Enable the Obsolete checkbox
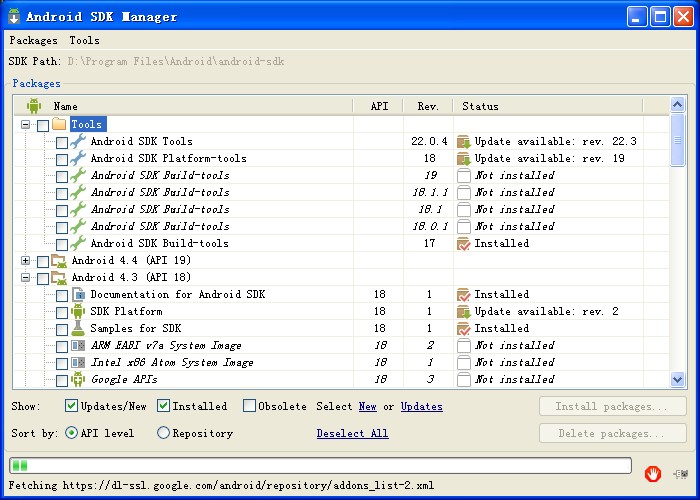 click(x=250, y=406)
